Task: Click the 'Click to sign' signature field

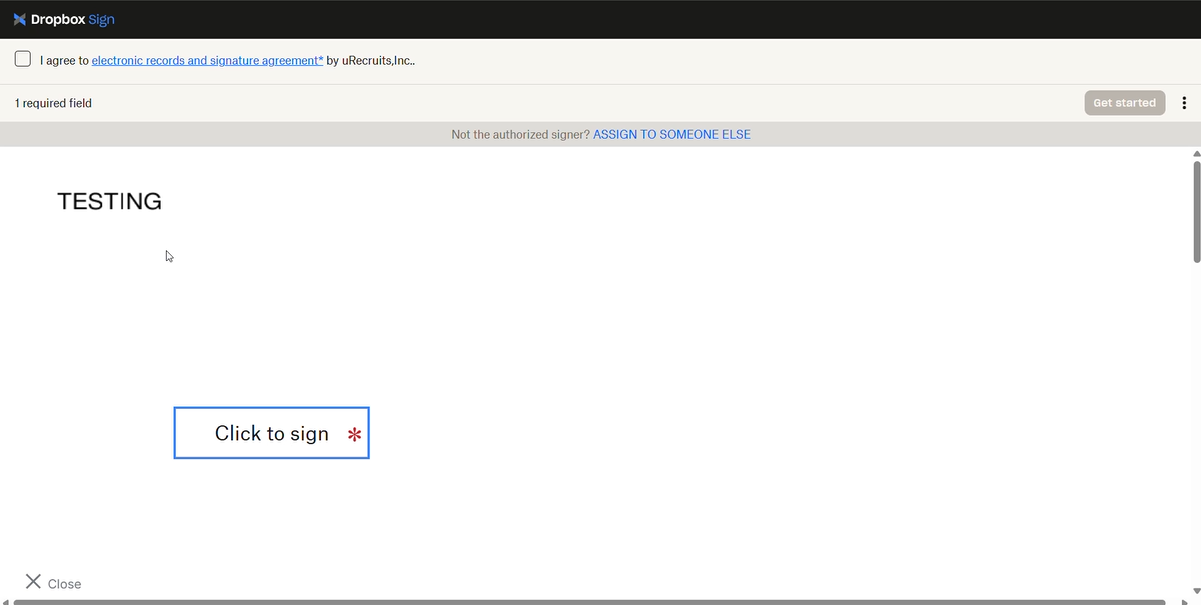Action: pos(271,433)
